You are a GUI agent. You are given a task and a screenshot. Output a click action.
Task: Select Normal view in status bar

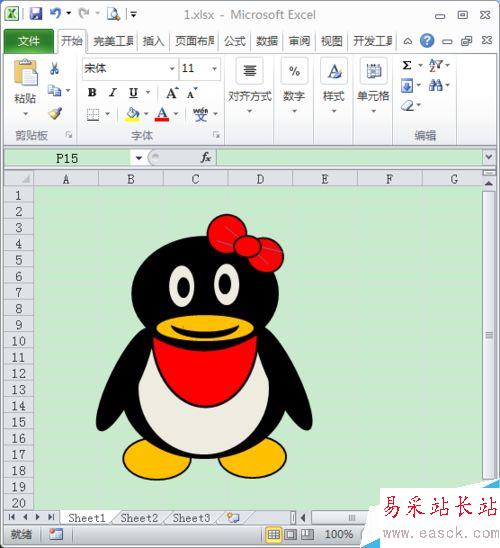(x=274, y=534)
